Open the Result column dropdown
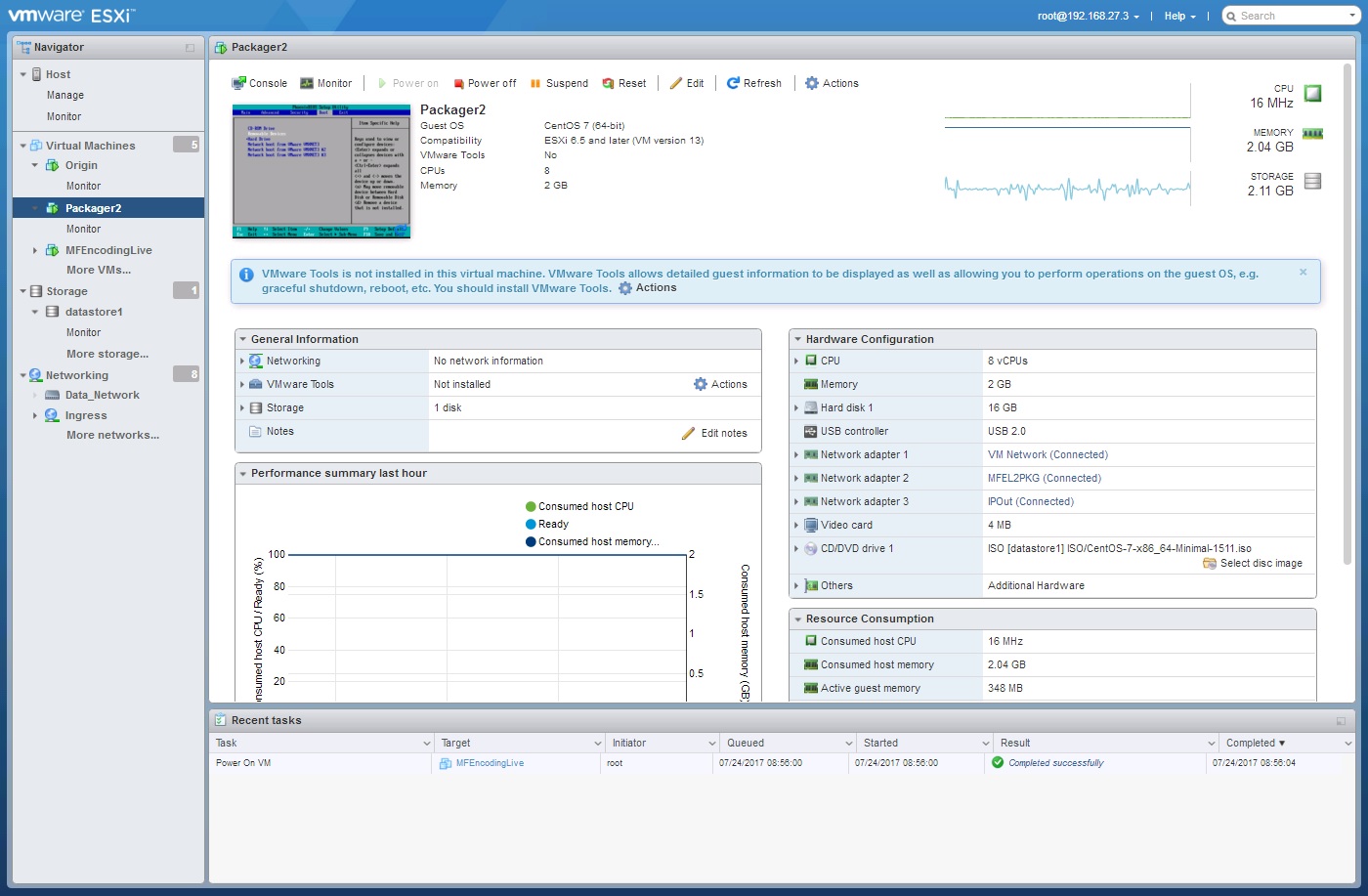Viewport: 1368px width, 896px height. [1212, 744]
